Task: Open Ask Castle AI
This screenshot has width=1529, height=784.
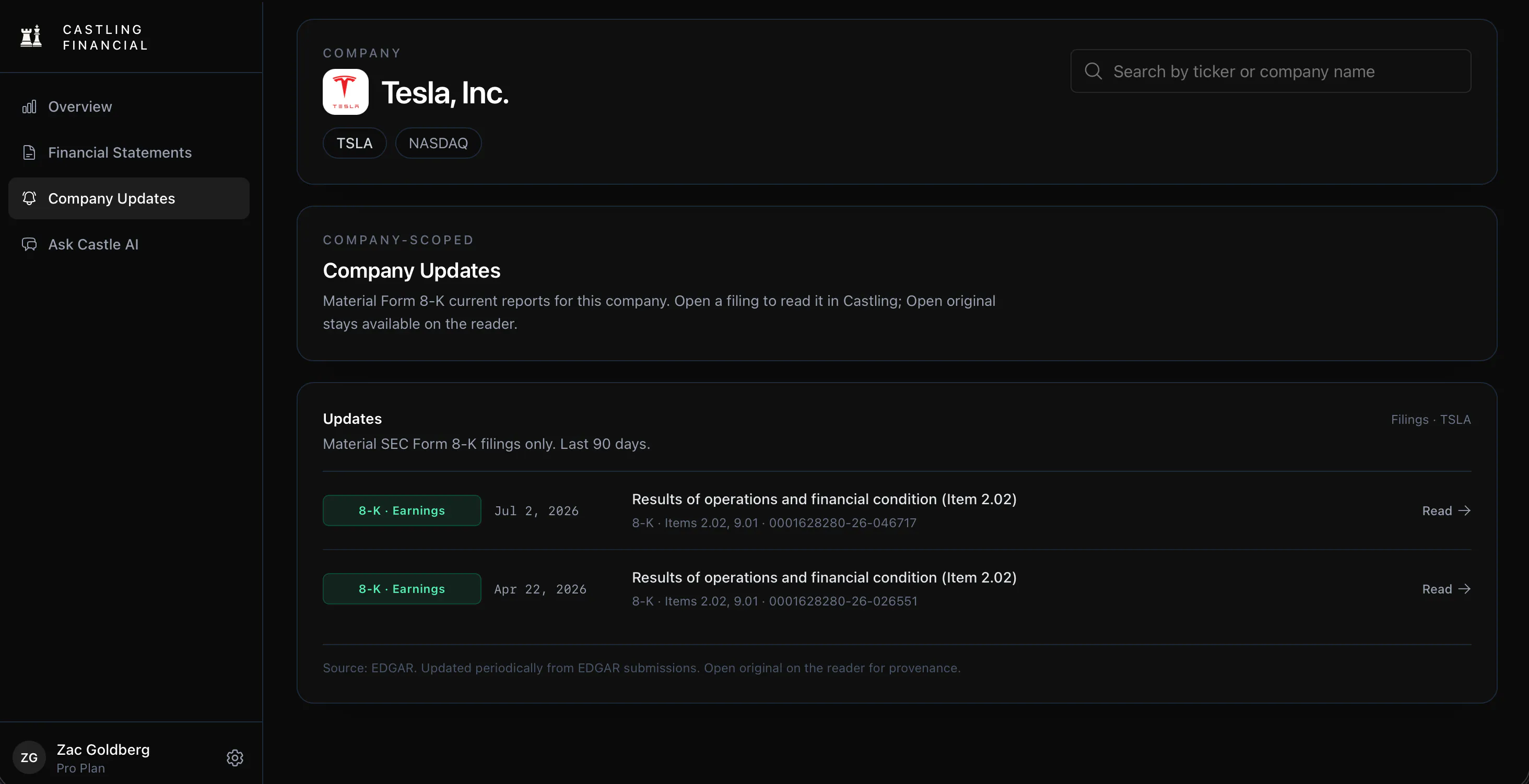Action: click(x=129, y=244)
